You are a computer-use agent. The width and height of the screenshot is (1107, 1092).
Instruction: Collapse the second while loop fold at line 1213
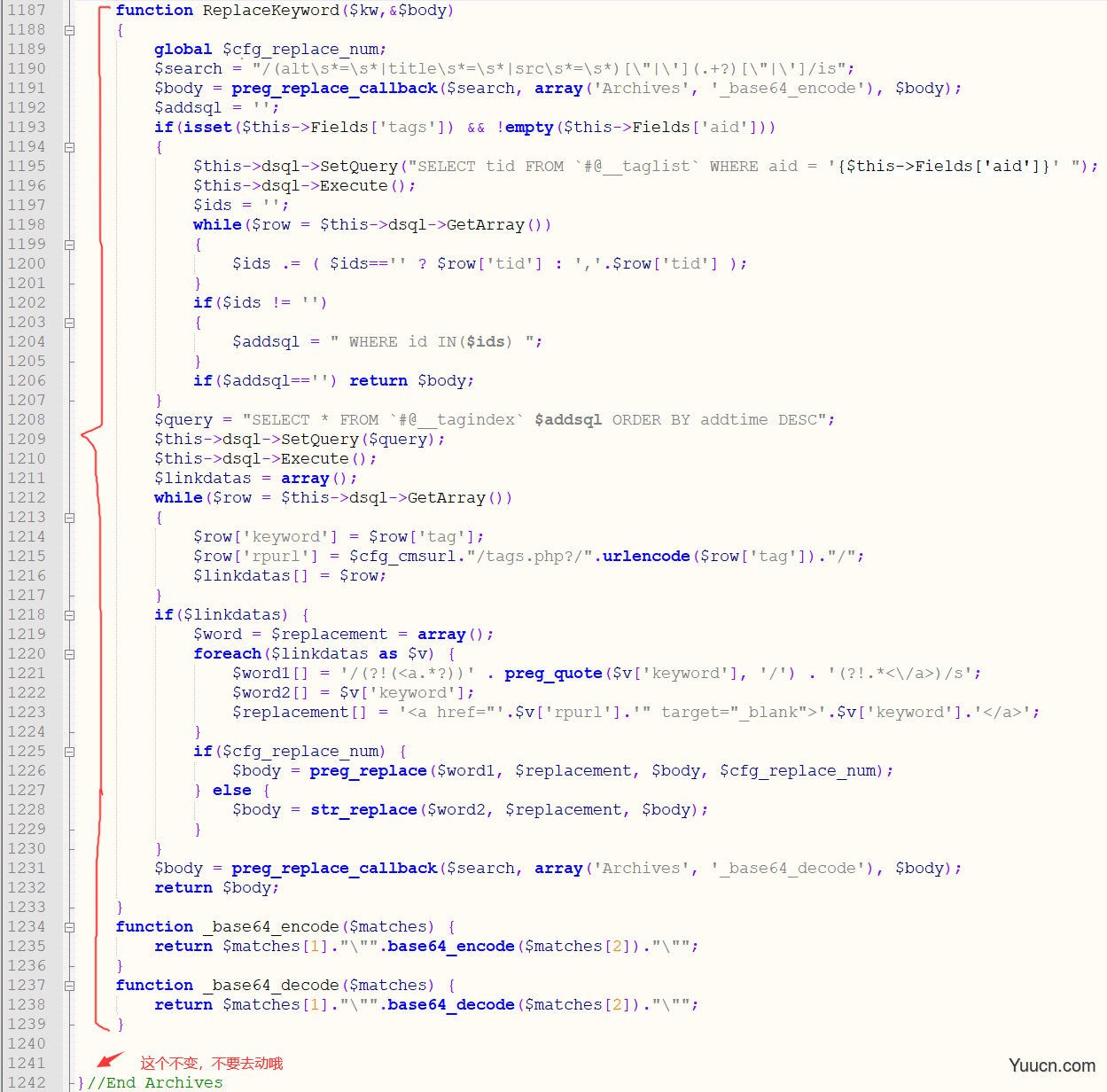69,518
